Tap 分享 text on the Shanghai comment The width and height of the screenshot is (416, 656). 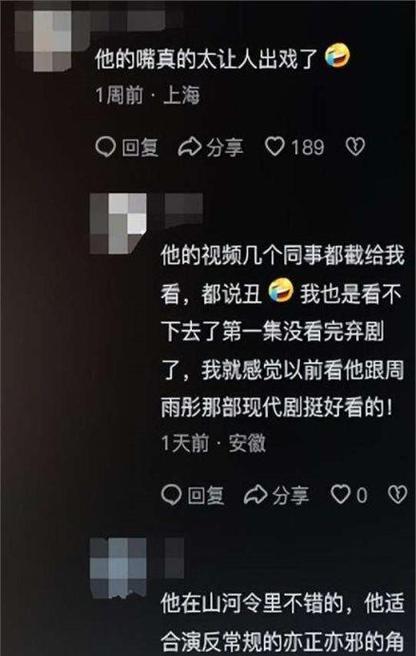[224, 147]
